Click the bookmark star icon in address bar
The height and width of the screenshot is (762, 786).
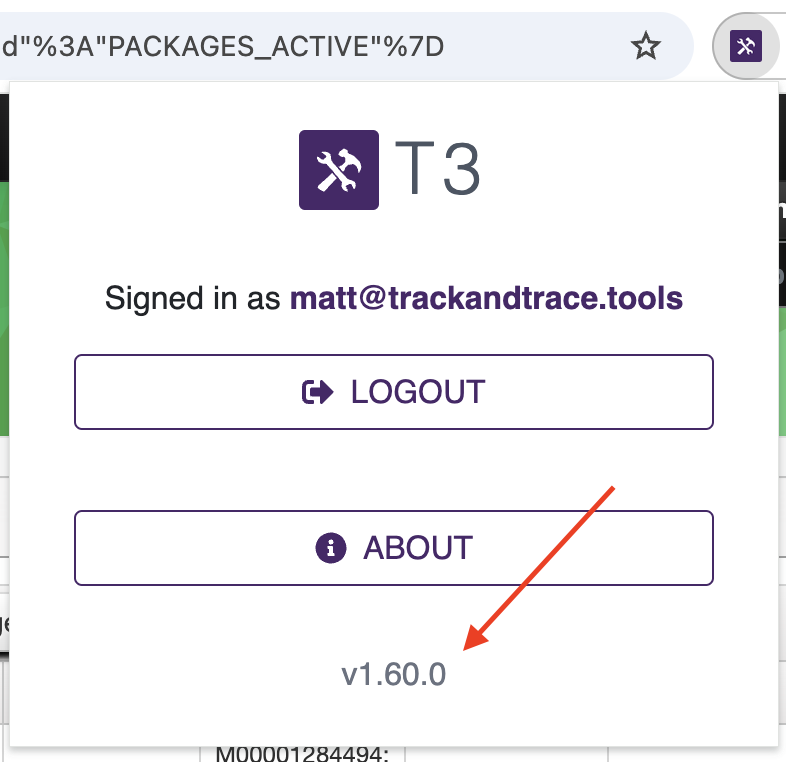pyautogui.click(x=646, y=45)
